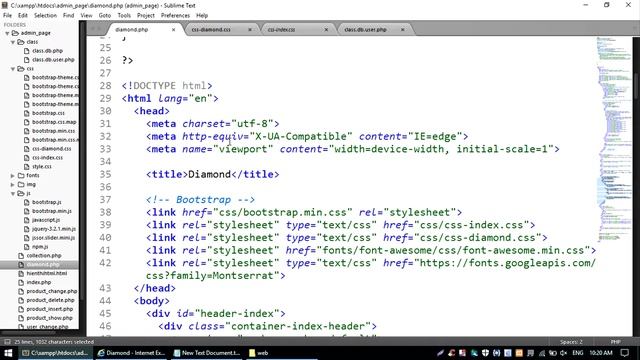Open hienthihtml.html in the sidebar
The height and width of the screenshot is (360, 640).
(47, 273)
